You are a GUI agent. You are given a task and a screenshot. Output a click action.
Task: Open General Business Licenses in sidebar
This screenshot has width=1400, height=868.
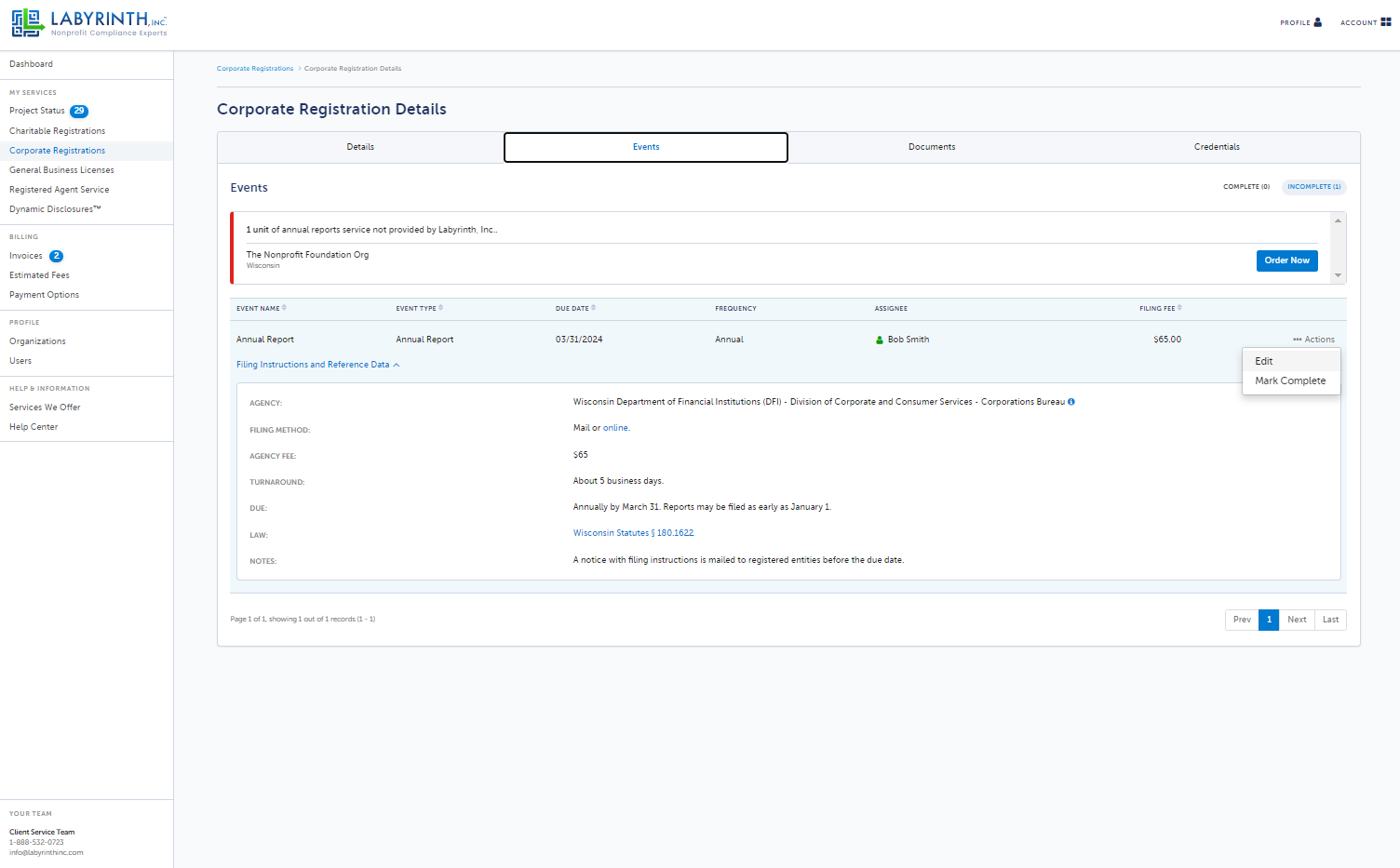coord(61,170)
